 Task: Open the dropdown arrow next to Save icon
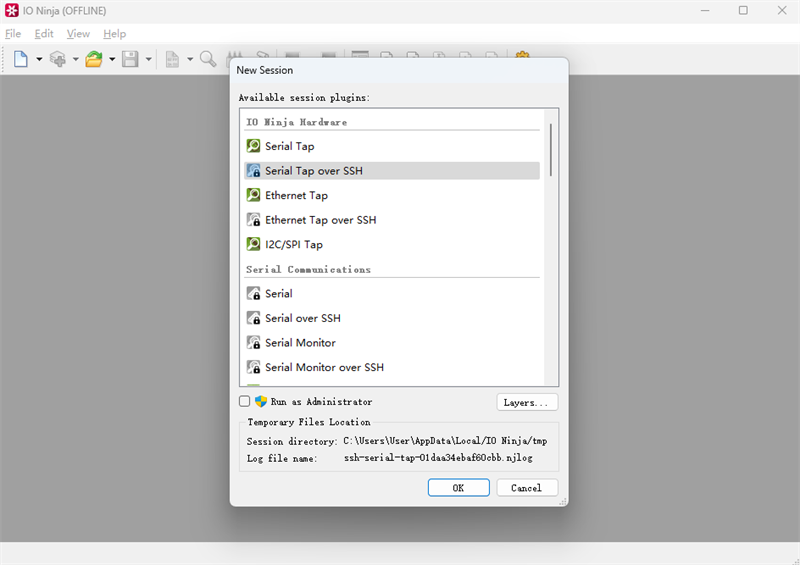coord(148,60)
